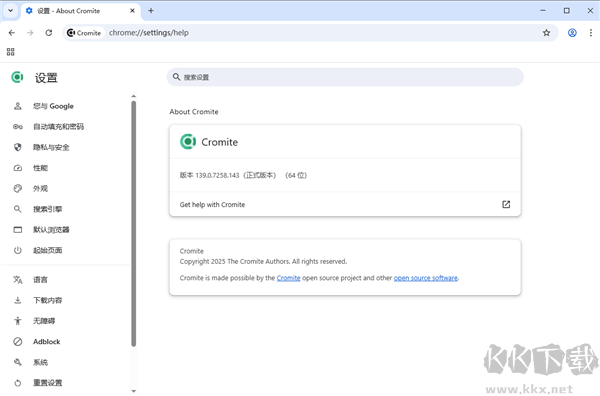Click the sidebar scroll up arrow

pos(134,96)
